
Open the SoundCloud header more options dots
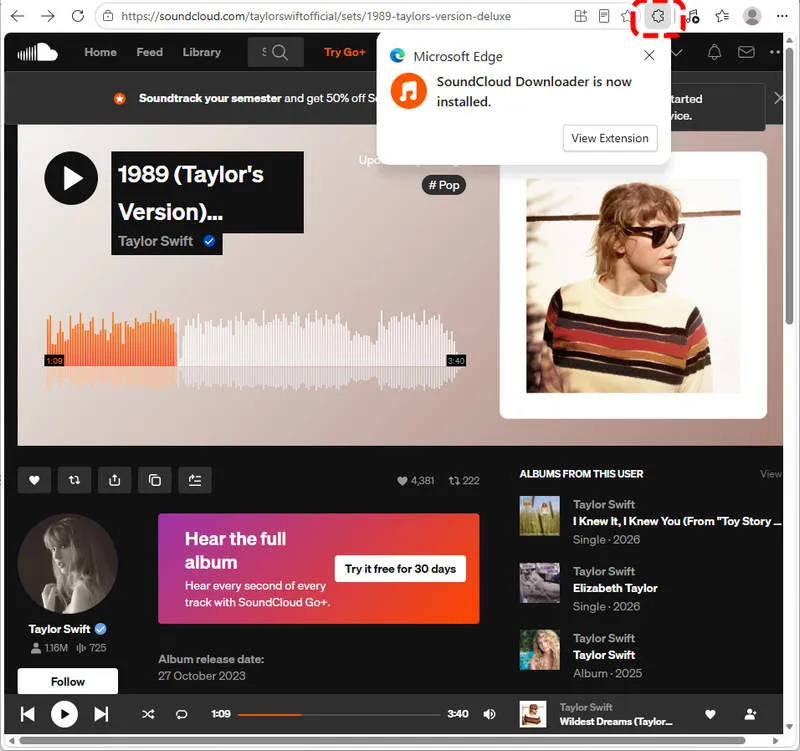775,52
